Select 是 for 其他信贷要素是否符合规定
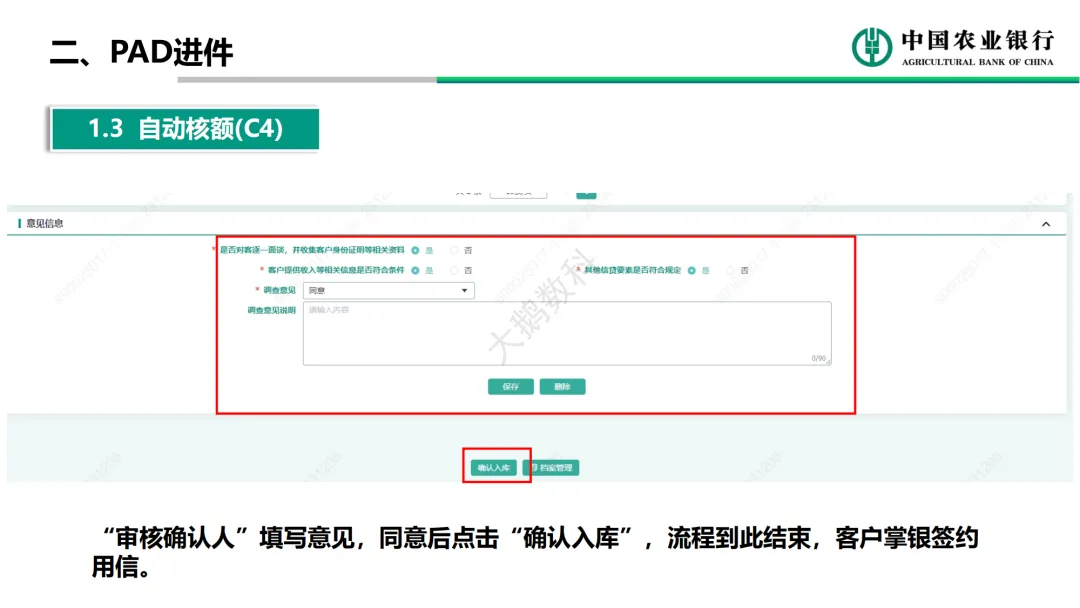1080x608 pixels. pos(691,270)
